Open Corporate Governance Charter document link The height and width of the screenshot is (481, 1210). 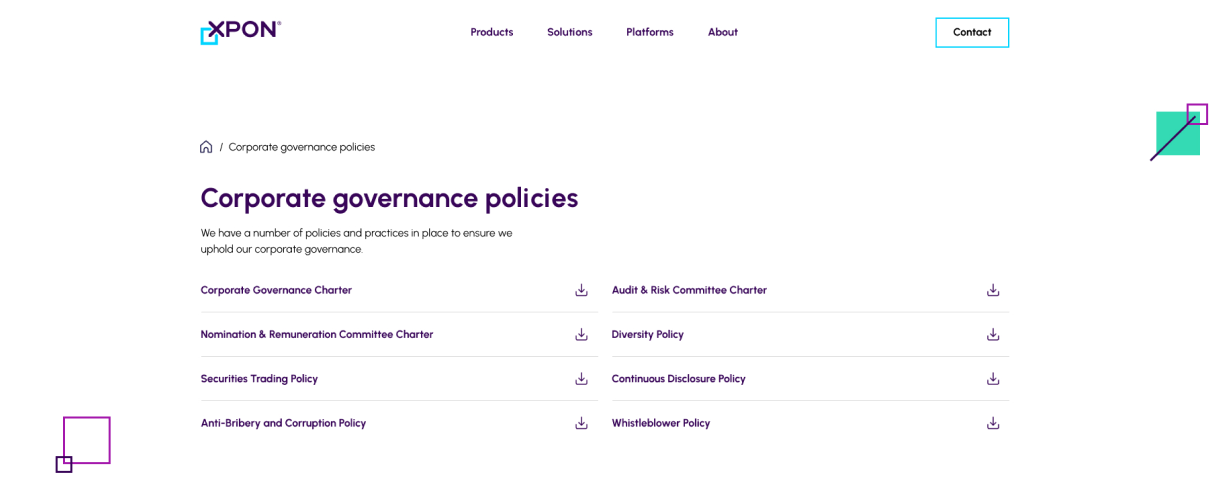tap(276, 290)
